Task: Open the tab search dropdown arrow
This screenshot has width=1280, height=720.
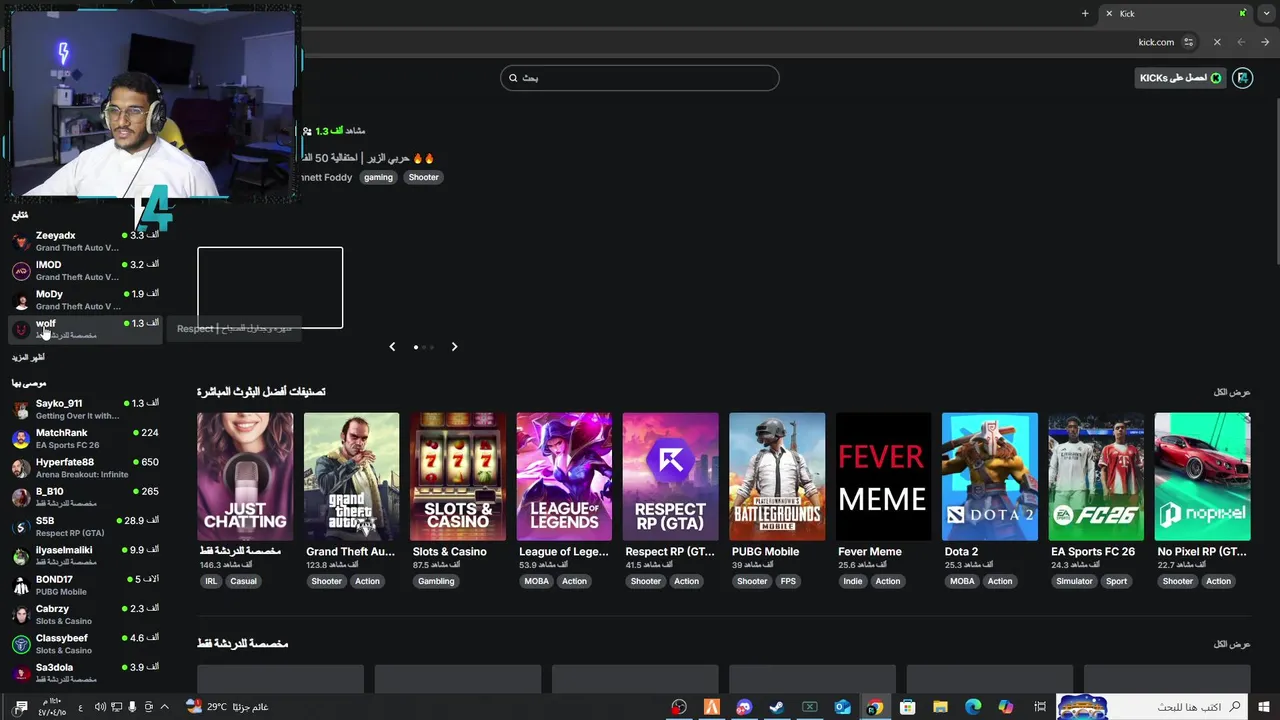Action: (x=1266, y=13)
